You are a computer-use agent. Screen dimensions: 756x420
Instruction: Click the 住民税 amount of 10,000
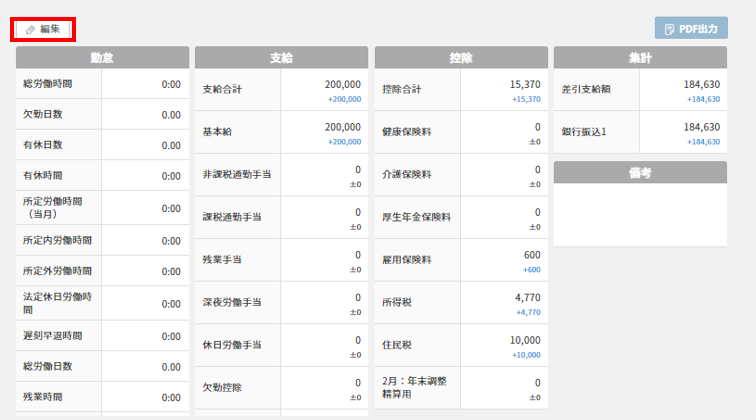(x=524, y=340)
